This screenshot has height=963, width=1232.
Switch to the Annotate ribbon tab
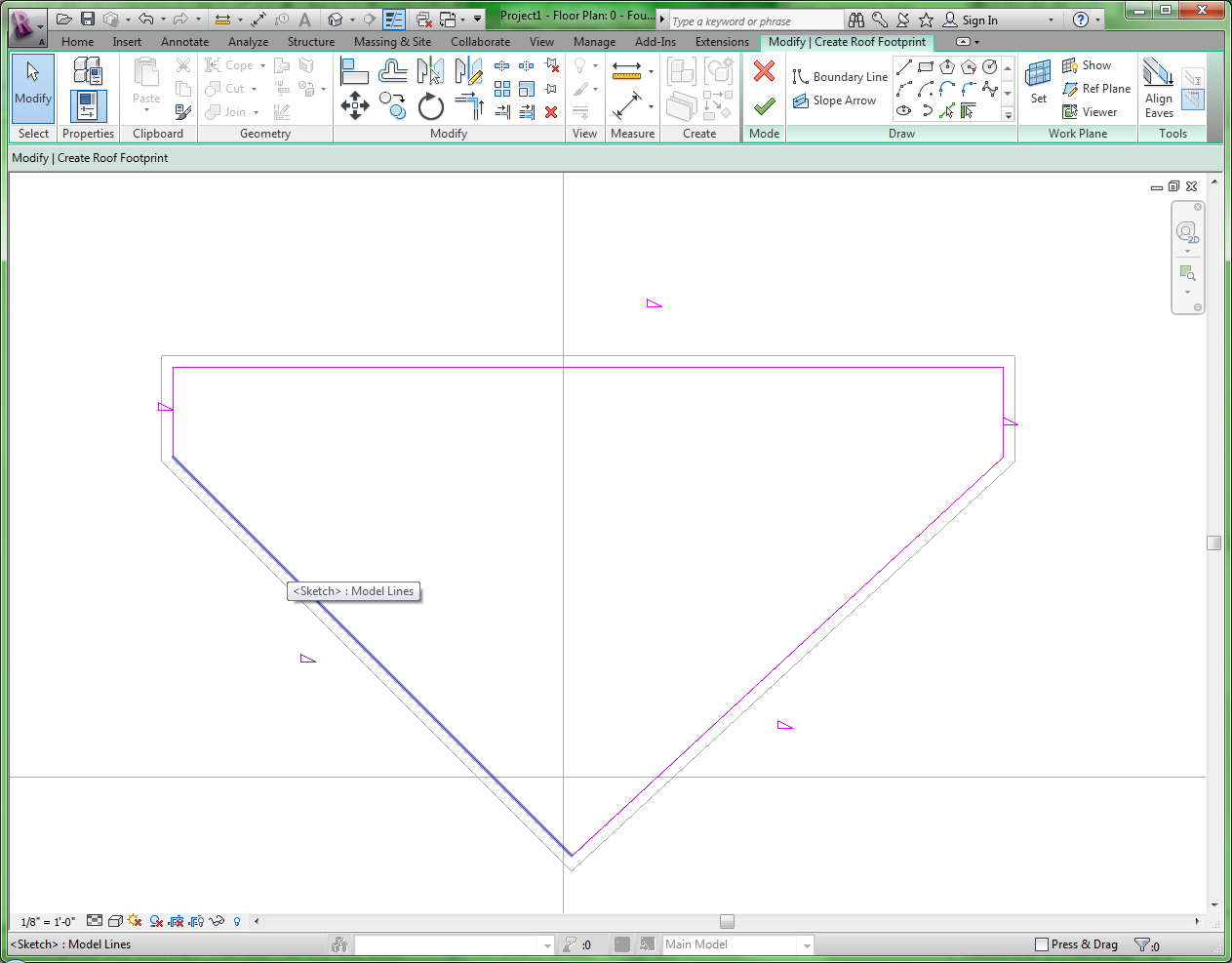coord(184,42)
